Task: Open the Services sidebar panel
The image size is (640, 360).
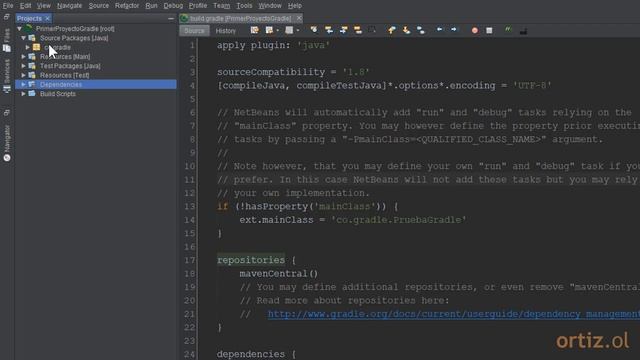Action: click(7, 76)
